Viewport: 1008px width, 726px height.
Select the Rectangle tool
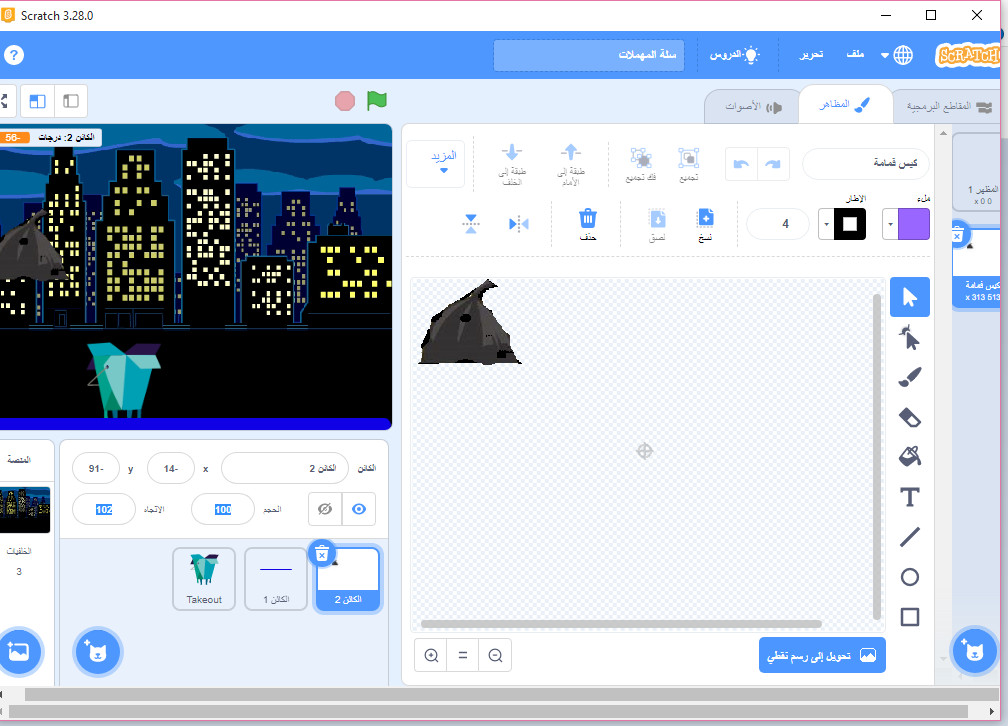tap(909, 617)
